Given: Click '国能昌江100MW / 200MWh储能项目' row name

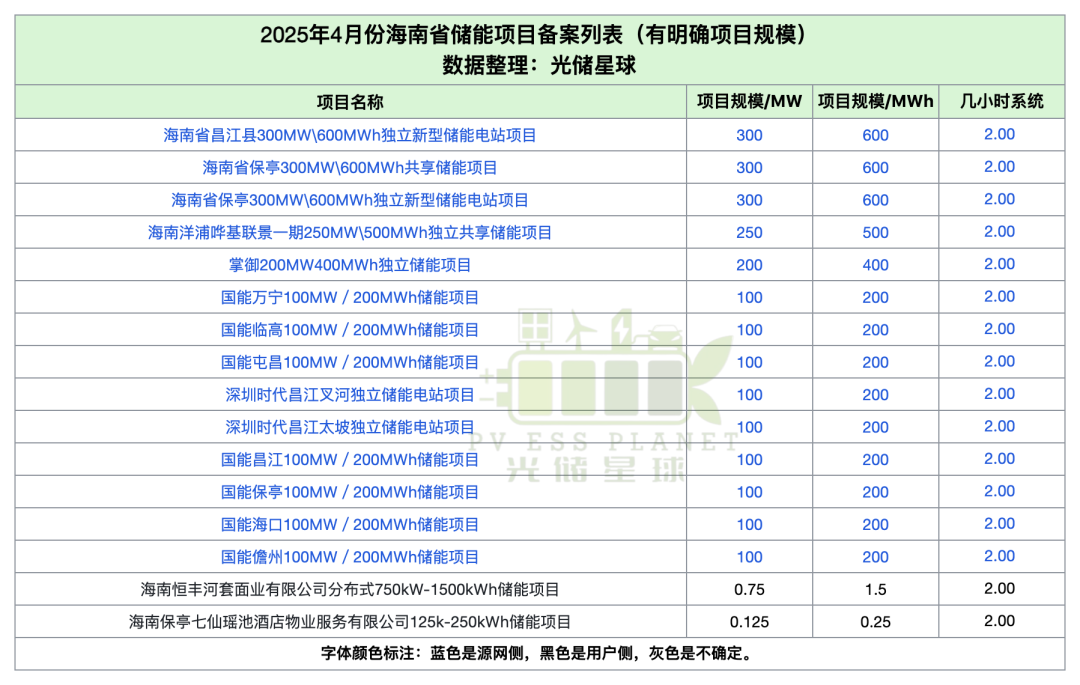Looking at the screenshot, I should coord(350,459).
